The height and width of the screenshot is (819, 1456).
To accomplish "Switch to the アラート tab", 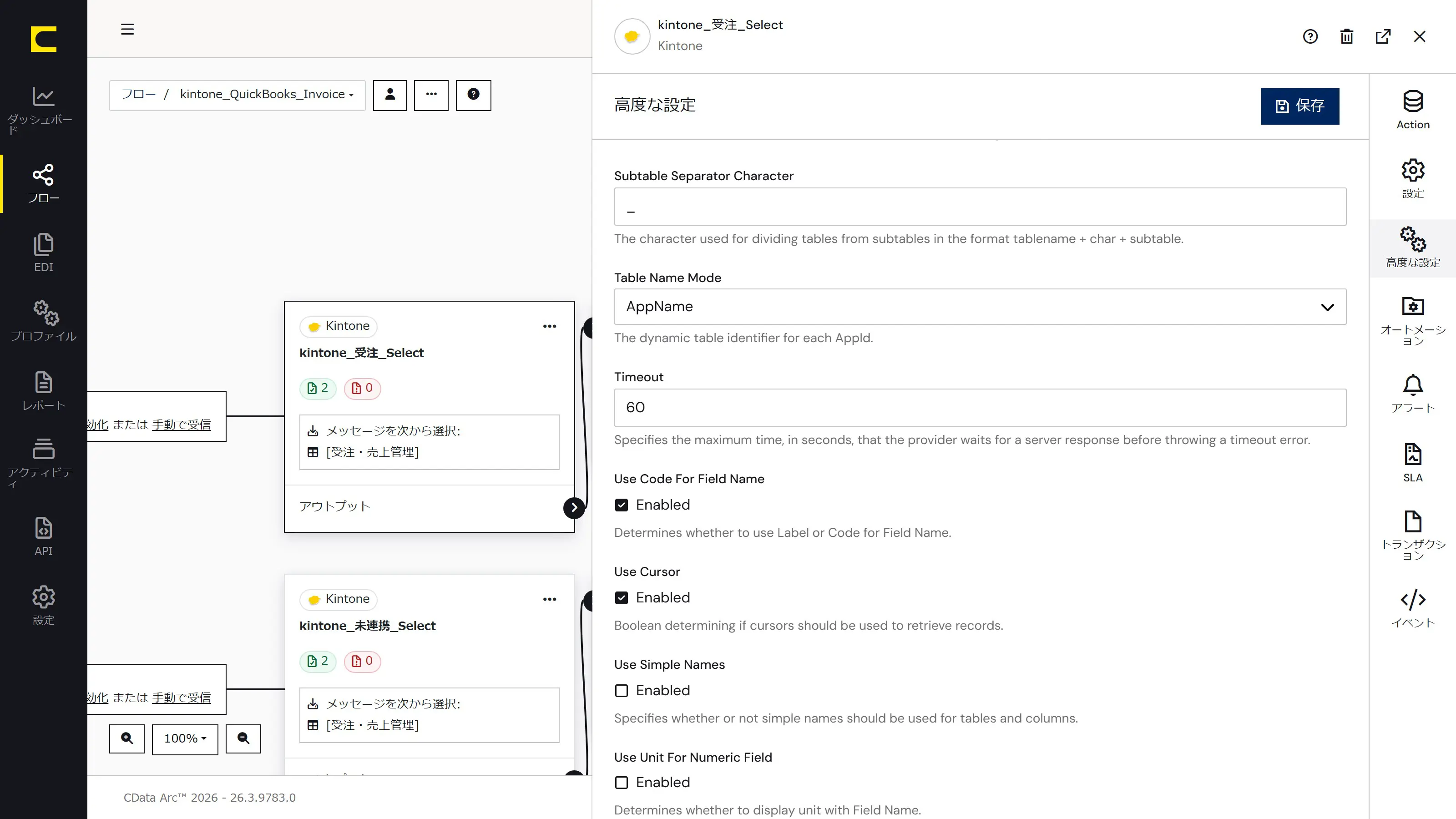I will [x=1412, y=394].
